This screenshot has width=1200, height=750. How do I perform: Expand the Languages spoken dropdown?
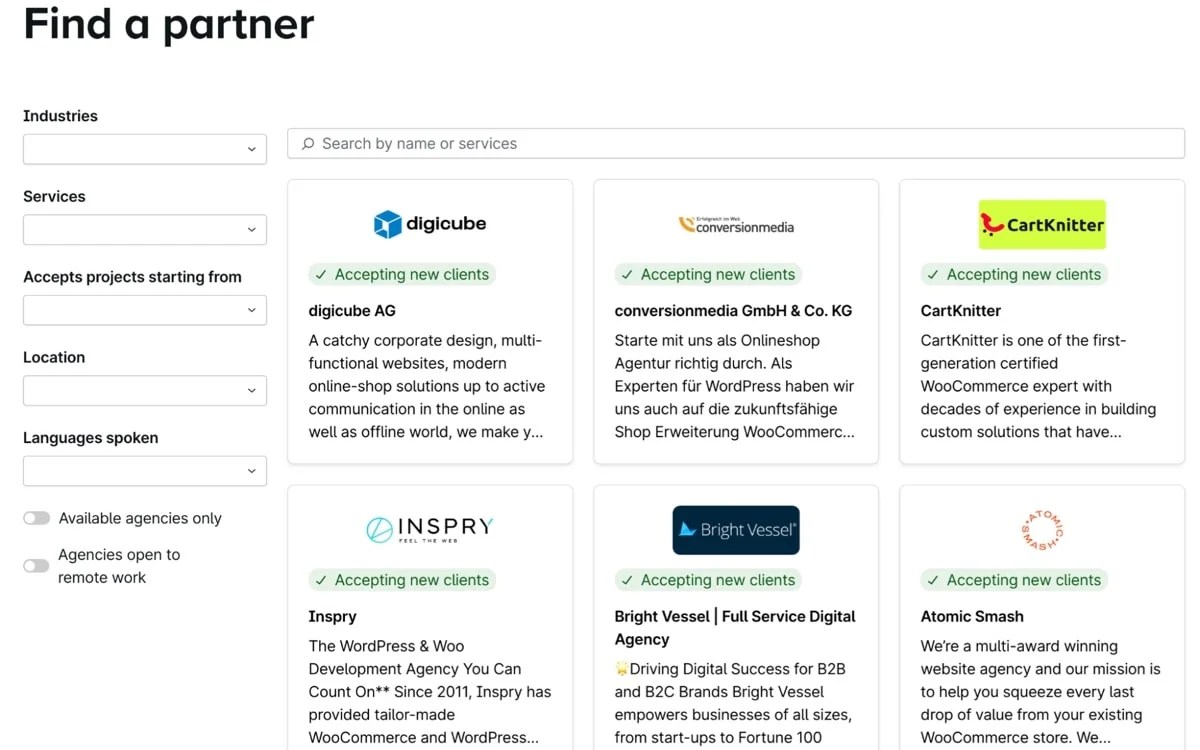coord(144,470)
